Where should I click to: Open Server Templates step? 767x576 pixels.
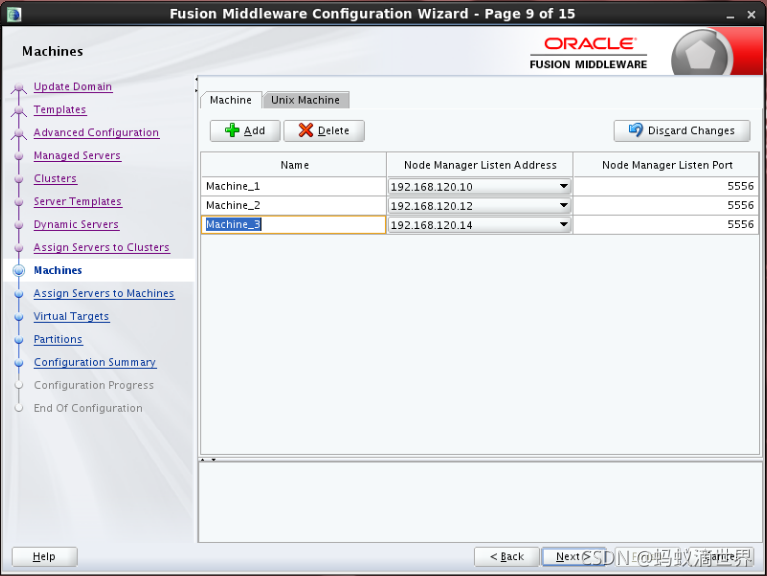pos(77,201)
